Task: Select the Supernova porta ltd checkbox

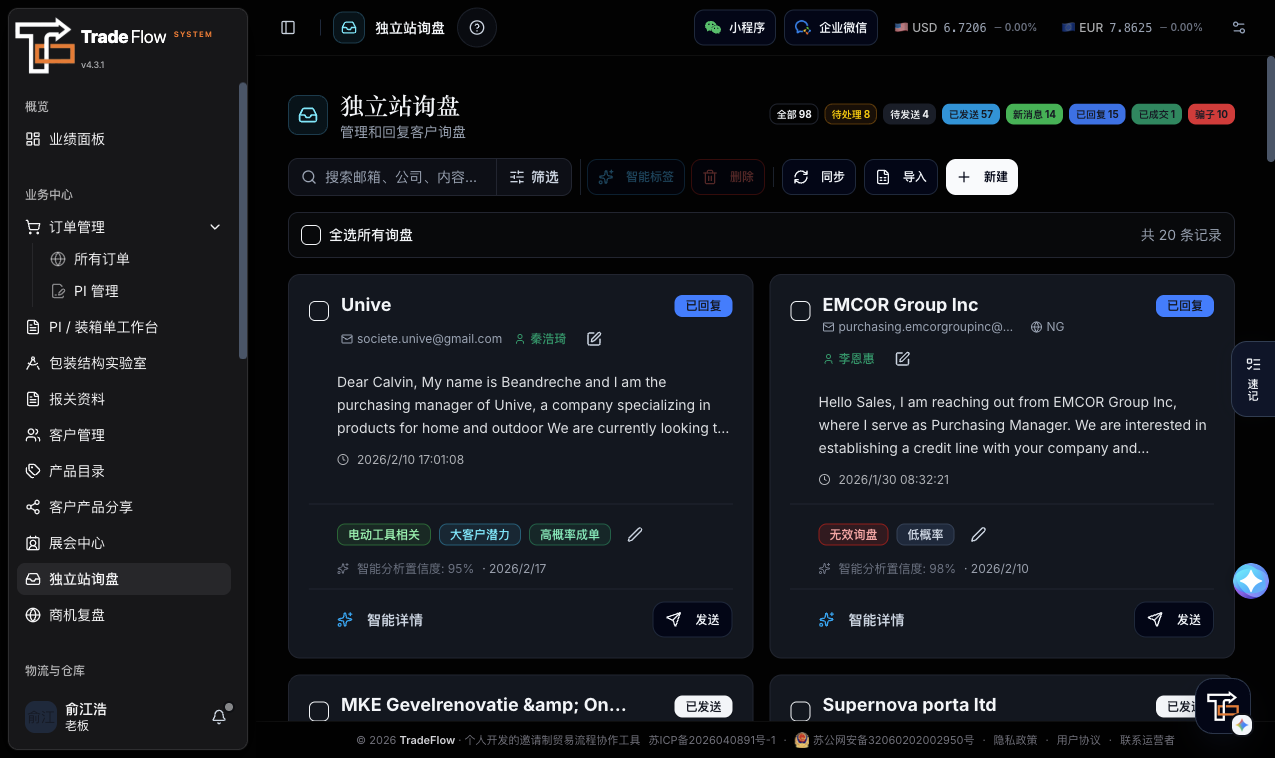Action: pos(801,711)
